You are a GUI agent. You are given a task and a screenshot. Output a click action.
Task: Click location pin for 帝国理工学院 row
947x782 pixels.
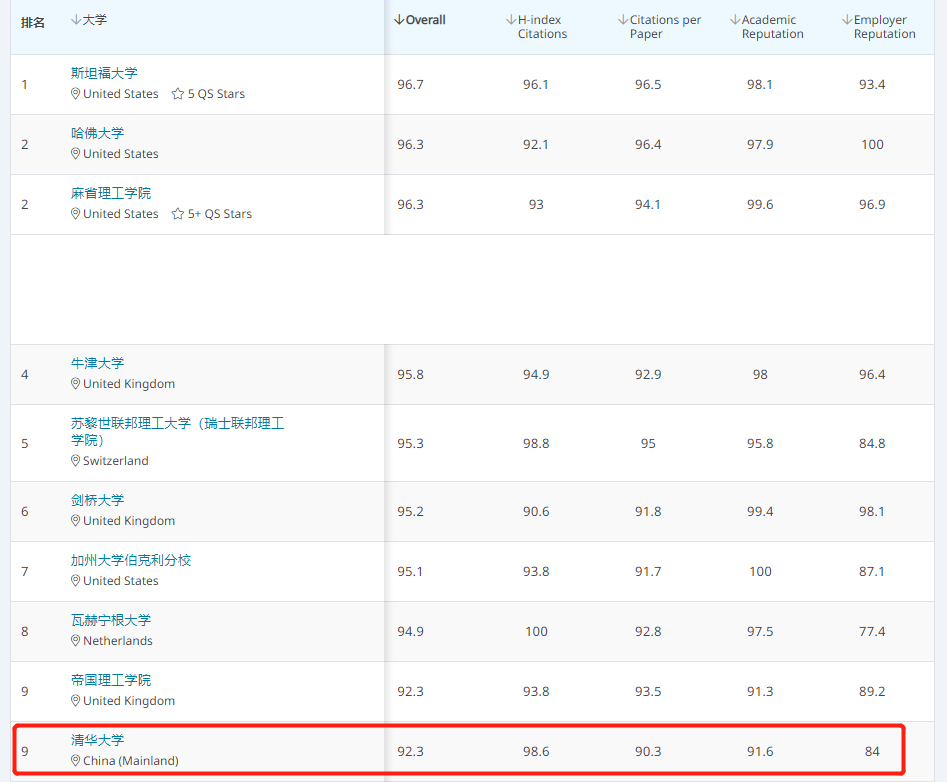tap(75, 700)
